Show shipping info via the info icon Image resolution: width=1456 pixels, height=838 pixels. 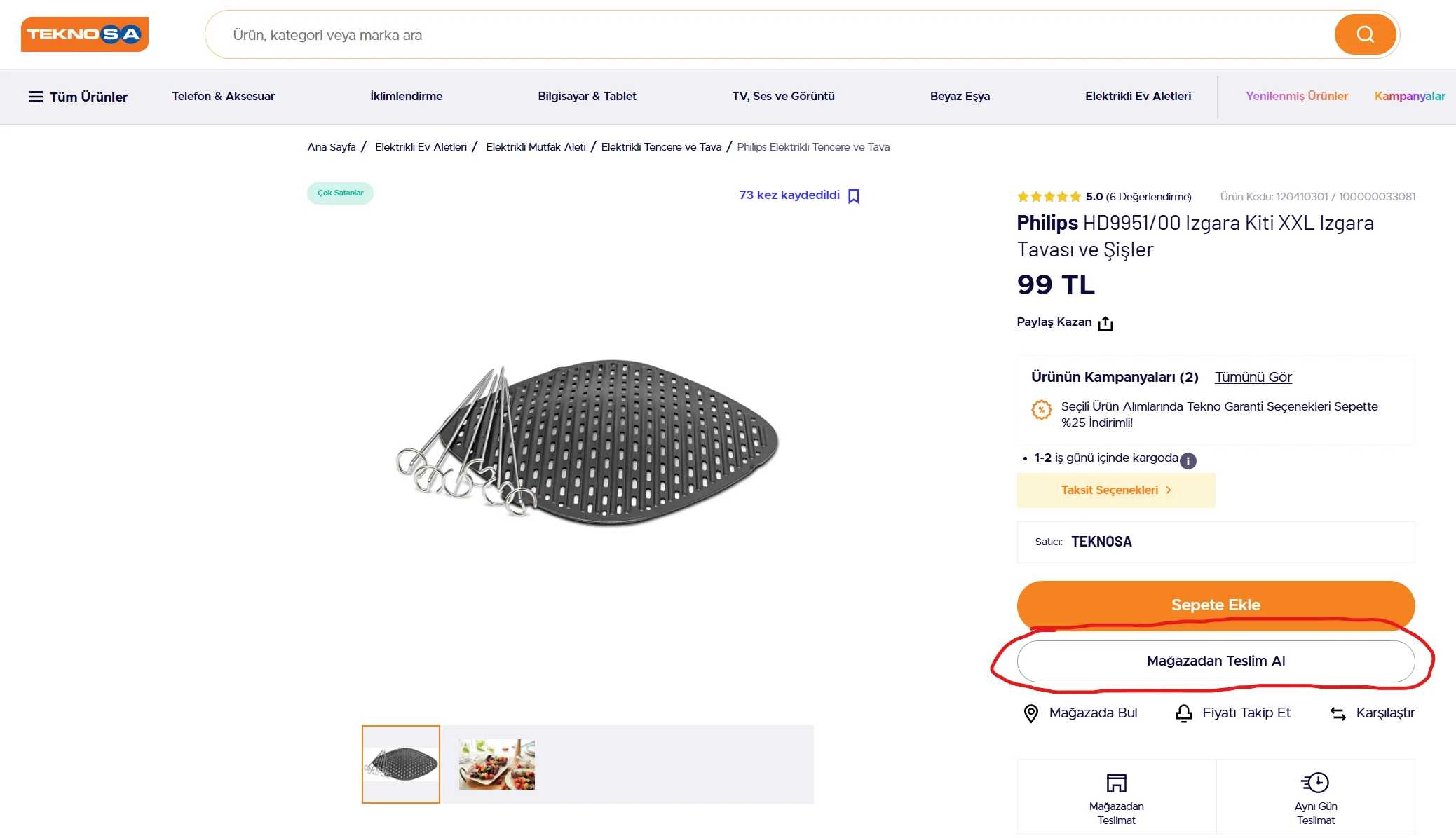point(1188,460)
